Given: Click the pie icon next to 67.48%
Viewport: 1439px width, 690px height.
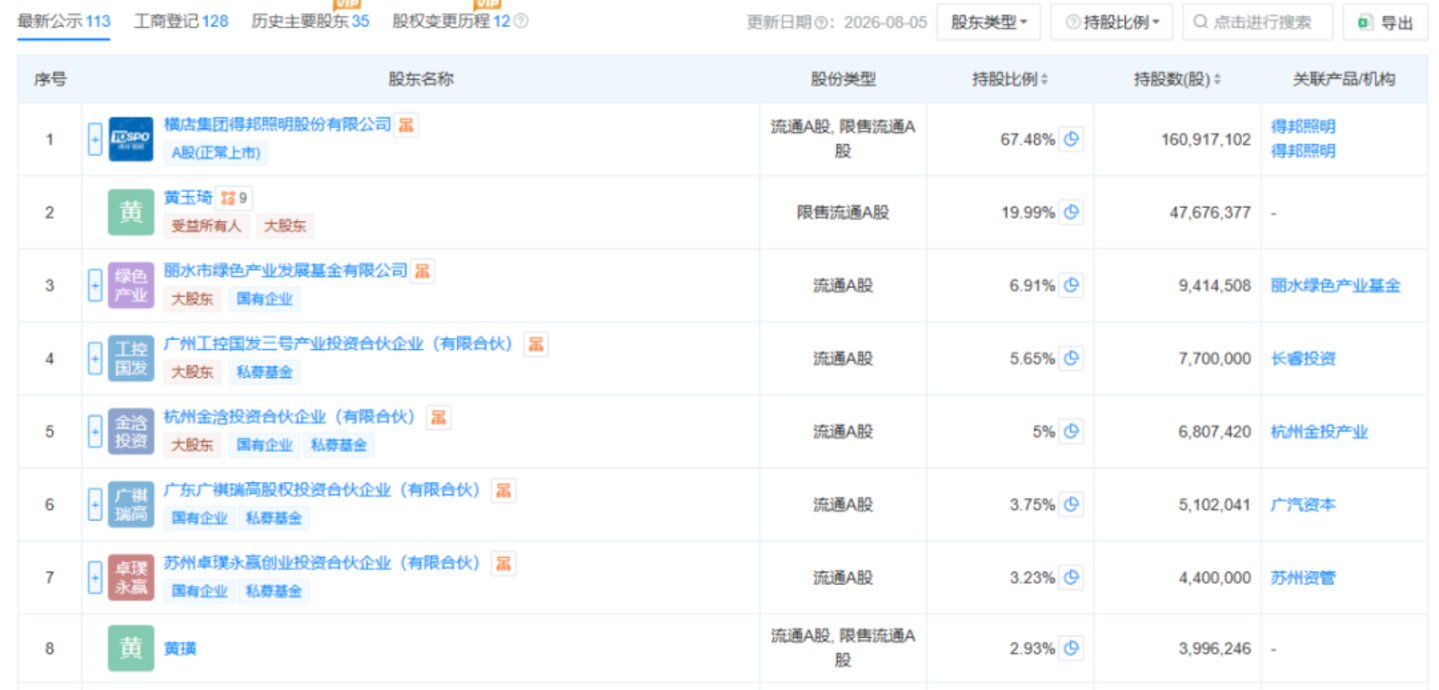Looking at the screenshot, I should (x=1071, y=139).
